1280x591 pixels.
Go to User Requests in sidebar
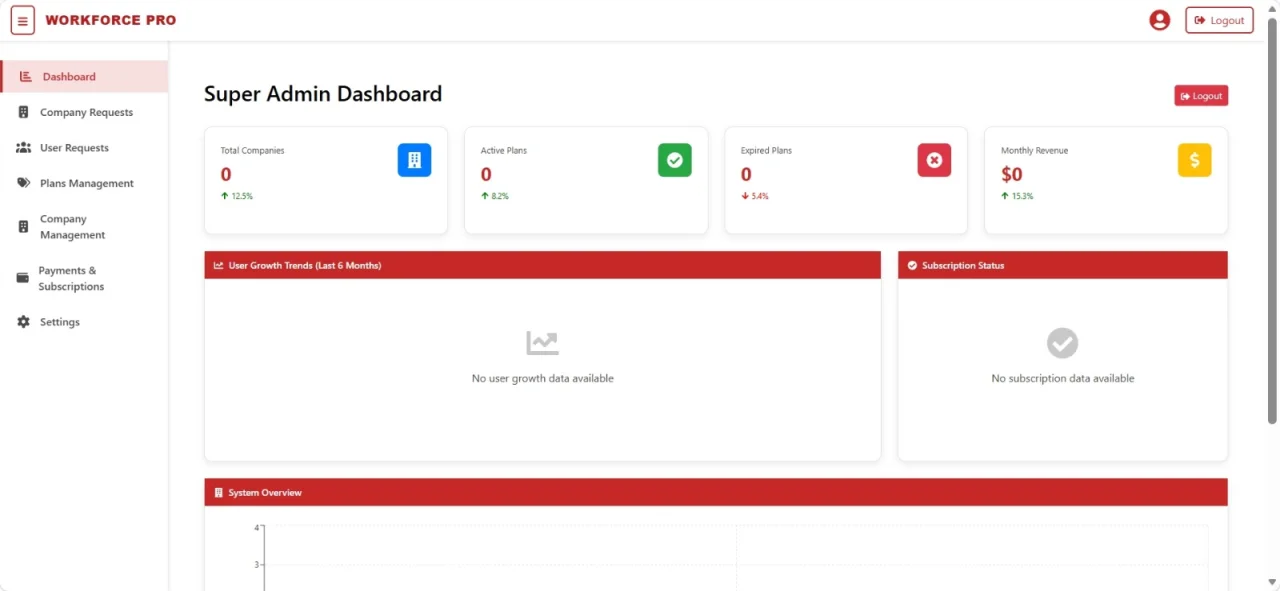[x=85, y=148]
